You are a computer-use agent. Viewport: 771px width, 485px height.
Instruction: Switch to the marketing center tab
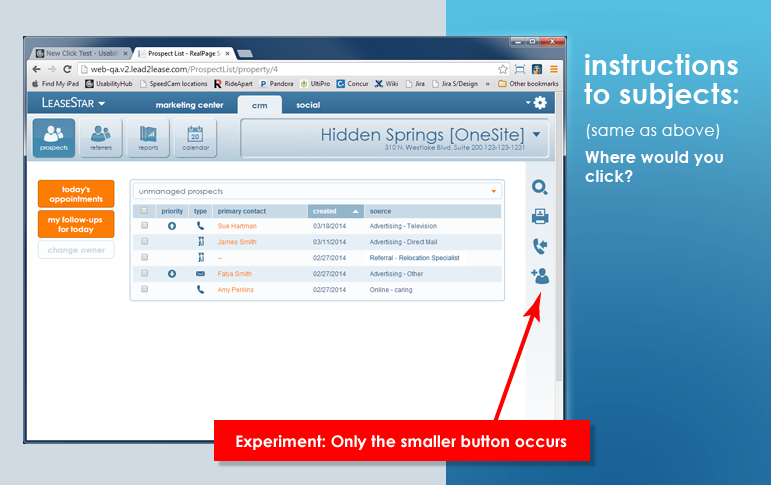click(189, 104)
